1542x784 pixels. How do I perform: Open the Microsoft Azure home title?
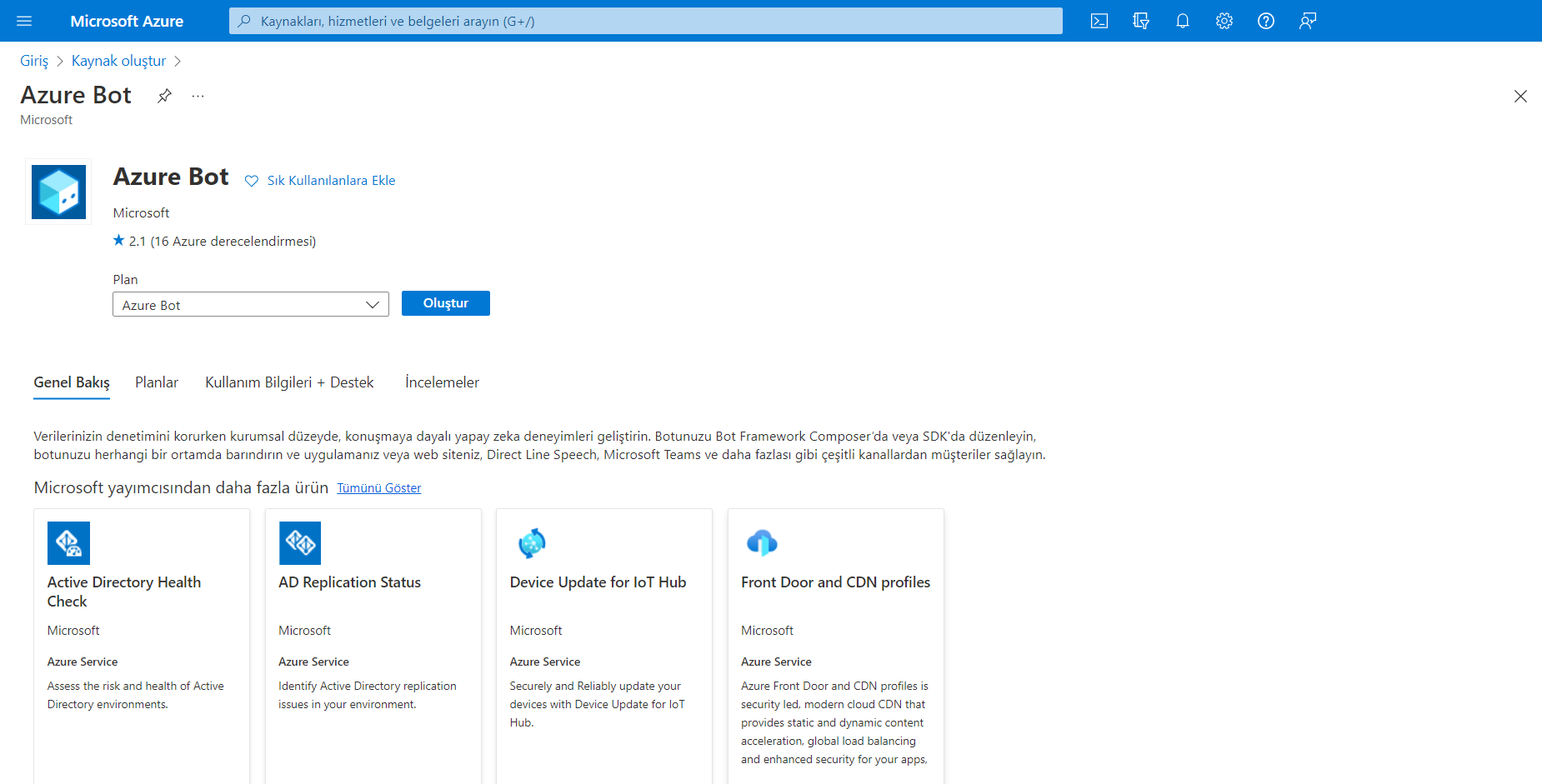[127, 21]
